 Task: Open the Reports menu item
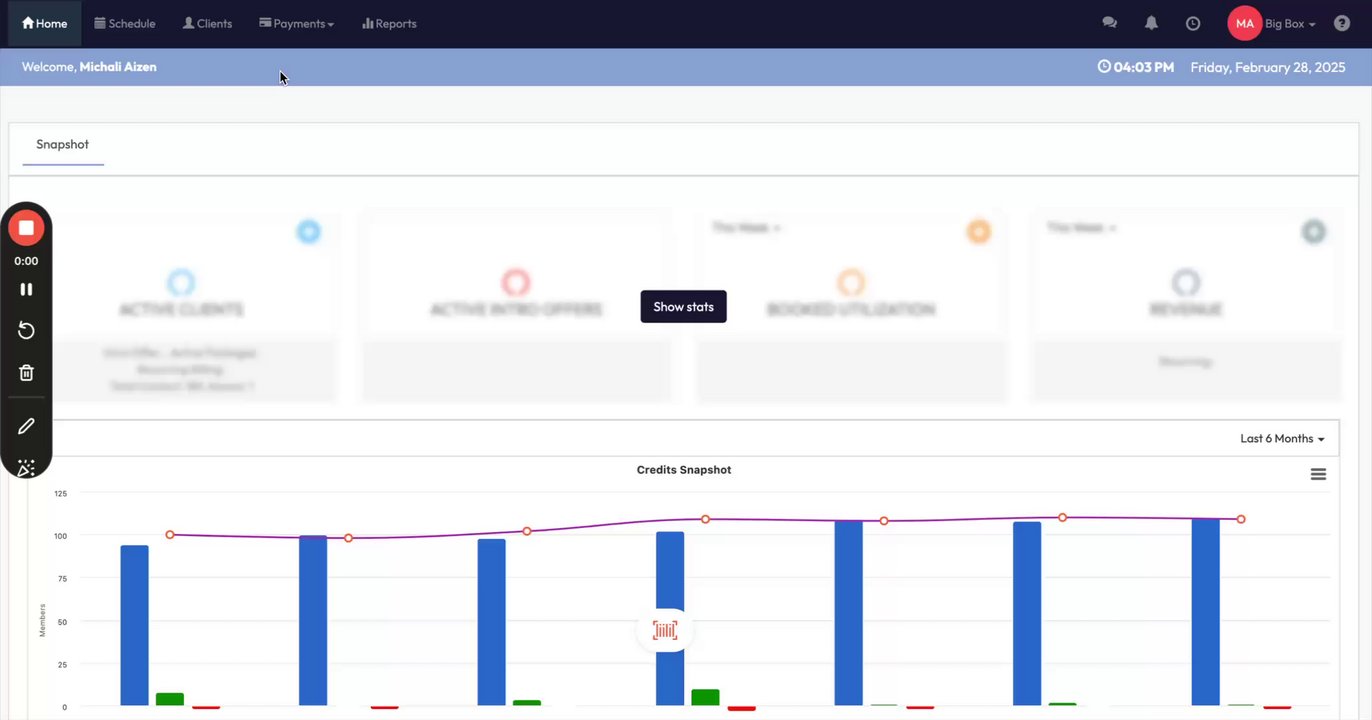[x=389, y=23]
